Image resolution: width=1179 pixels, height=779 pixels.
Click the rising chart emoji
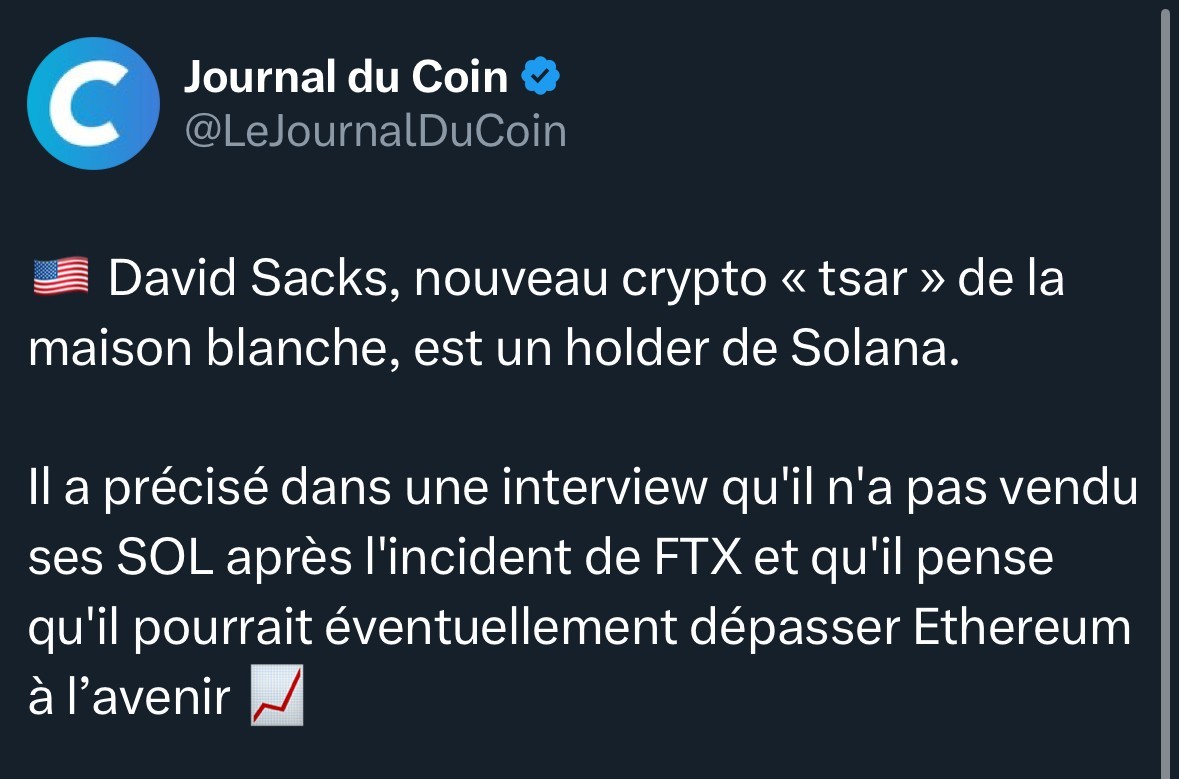[x=275, y=697]
